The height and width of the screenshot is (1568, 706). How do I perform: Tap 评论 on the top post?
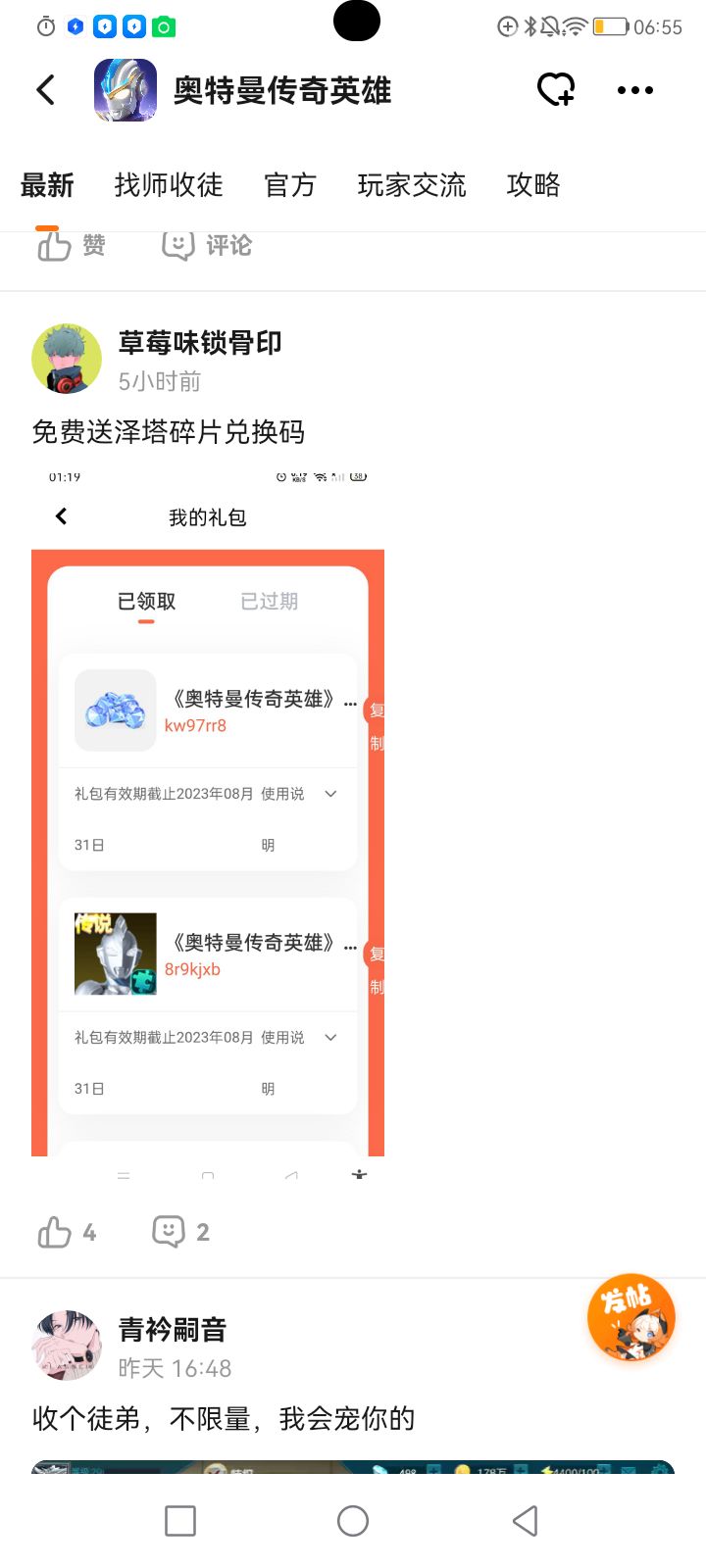[x=207, y=245]
